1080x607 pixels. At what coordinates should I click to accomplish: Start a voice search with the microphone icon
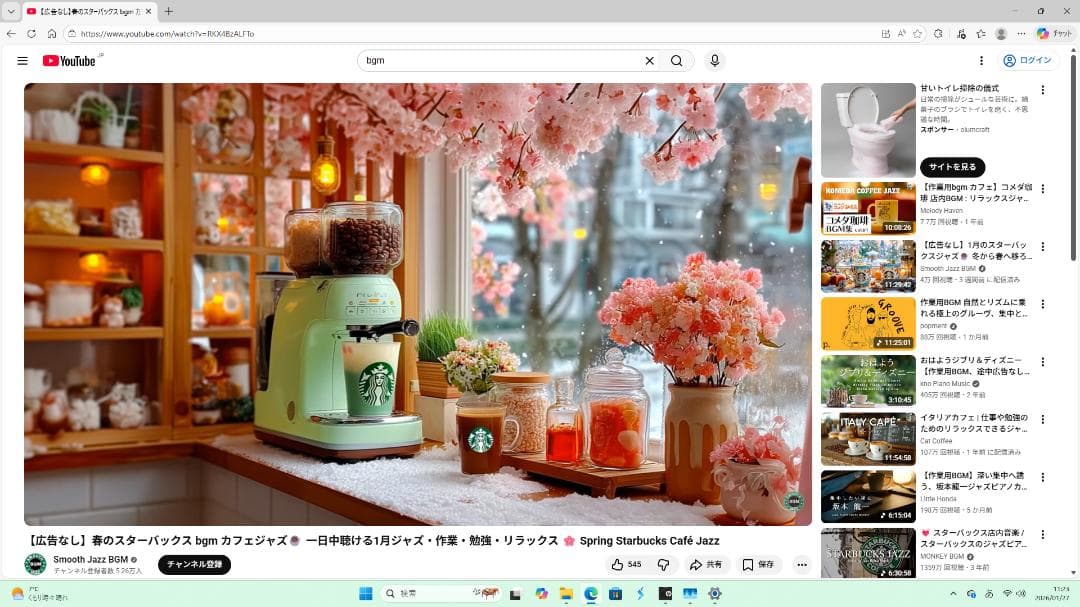[714, 60]
